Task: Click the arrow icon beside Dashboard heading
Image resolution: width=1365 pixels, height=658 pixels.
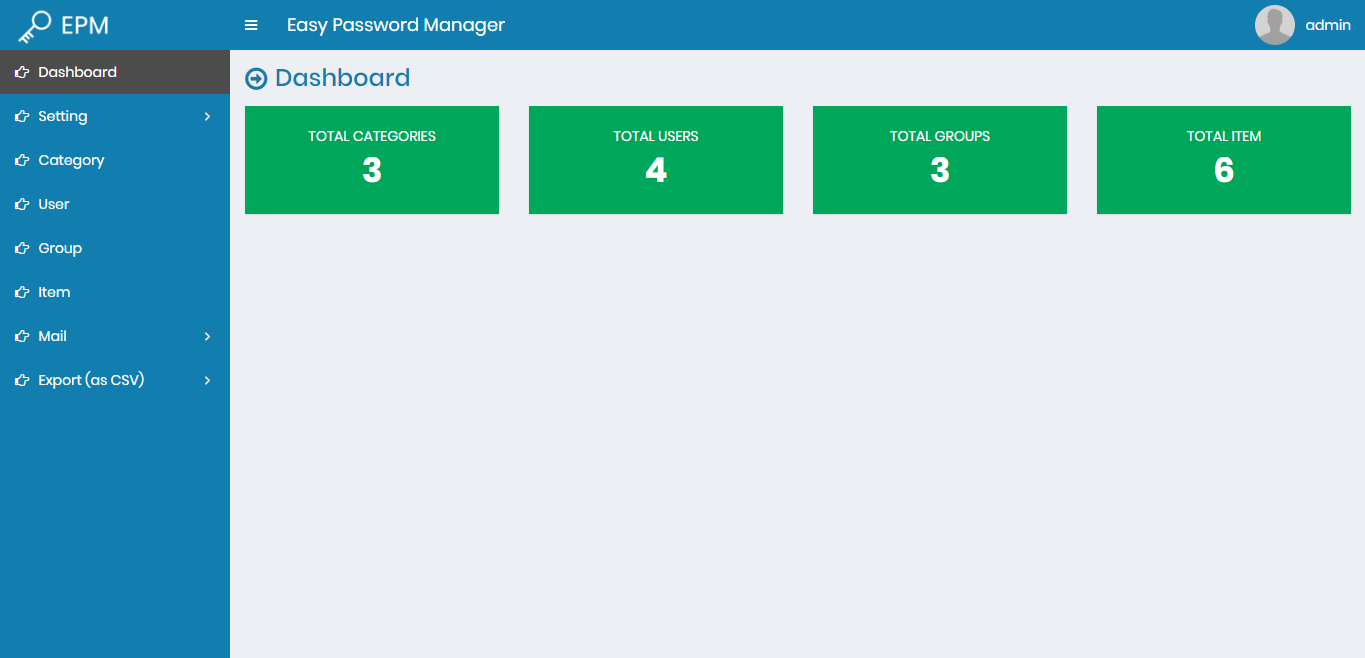Action: pyautogui.click(x=256, y=78)
